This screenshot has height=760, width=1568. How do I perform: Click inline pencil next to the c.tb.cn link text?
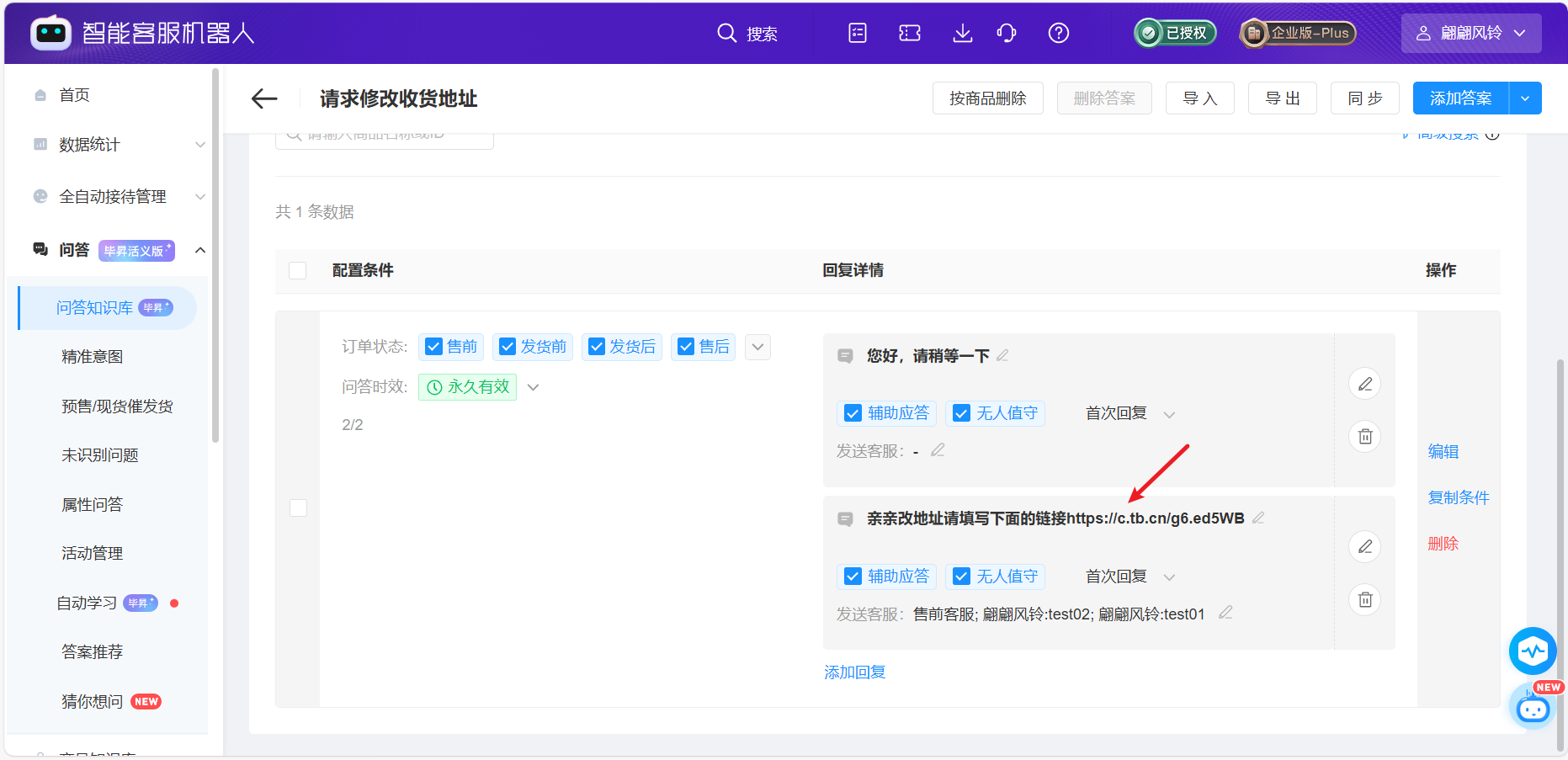[x=1258, y=518]
